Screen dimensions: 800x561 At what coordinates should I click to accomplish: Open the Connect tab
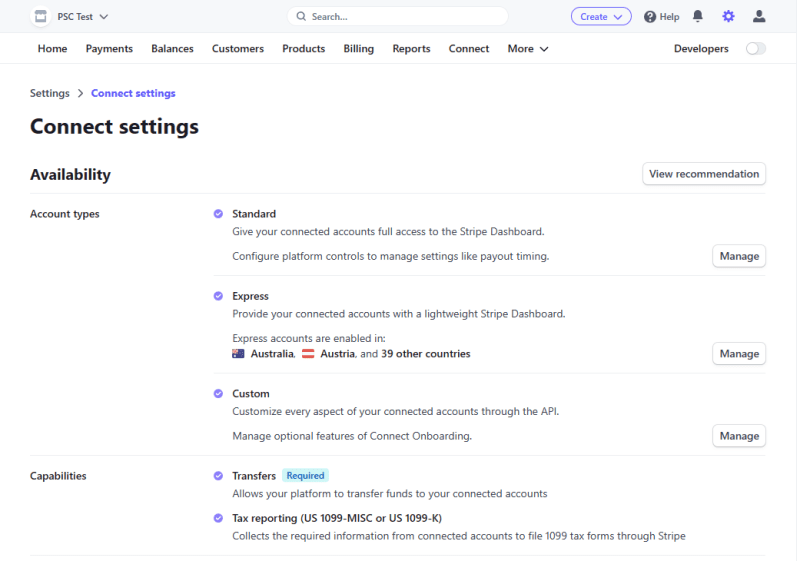tap(469, 49)
